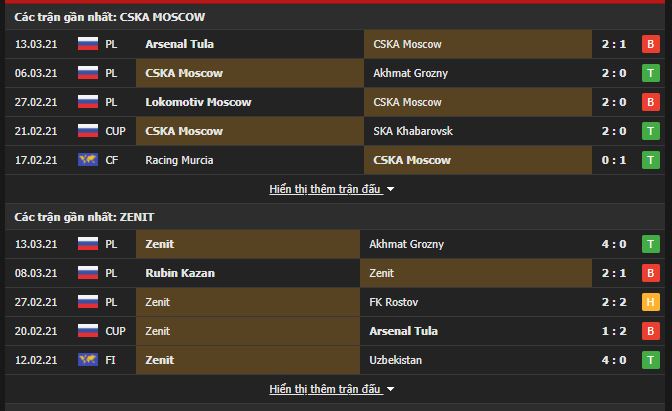Viewport: 672px width, 411px height.
Task: Select Lokomotiv Moscow team name
Action: pyautogui.click(x=198, y=102)
